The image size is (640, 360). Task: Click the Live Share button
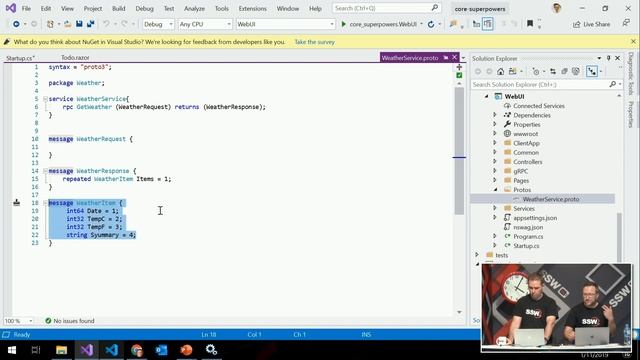591,24
